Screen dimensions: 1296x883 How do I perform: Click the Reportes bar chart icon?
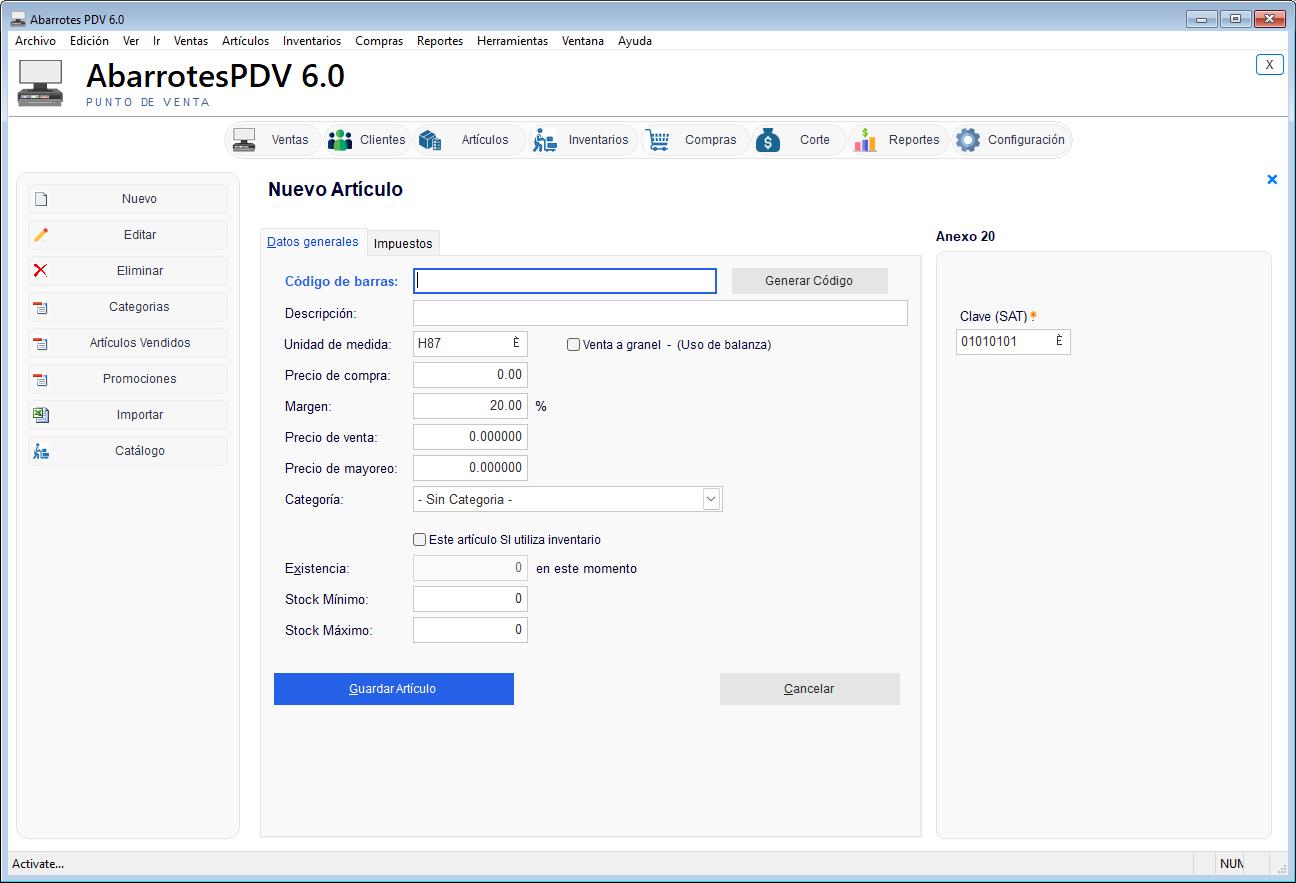865,140
